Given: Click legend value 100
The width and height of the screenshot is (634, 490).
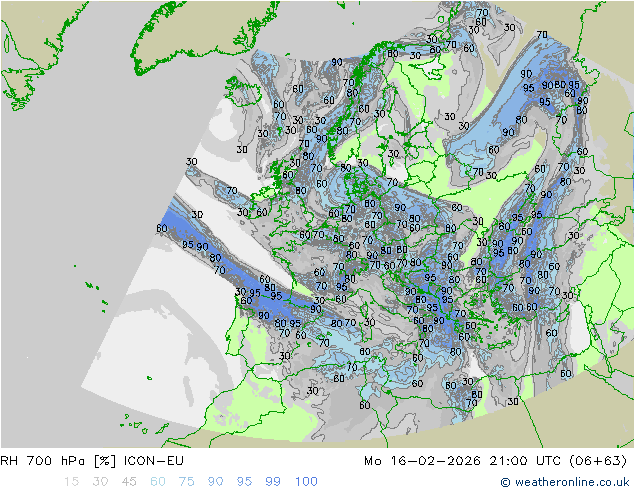Looking at the screenshot, I should [x=306, y=482].
